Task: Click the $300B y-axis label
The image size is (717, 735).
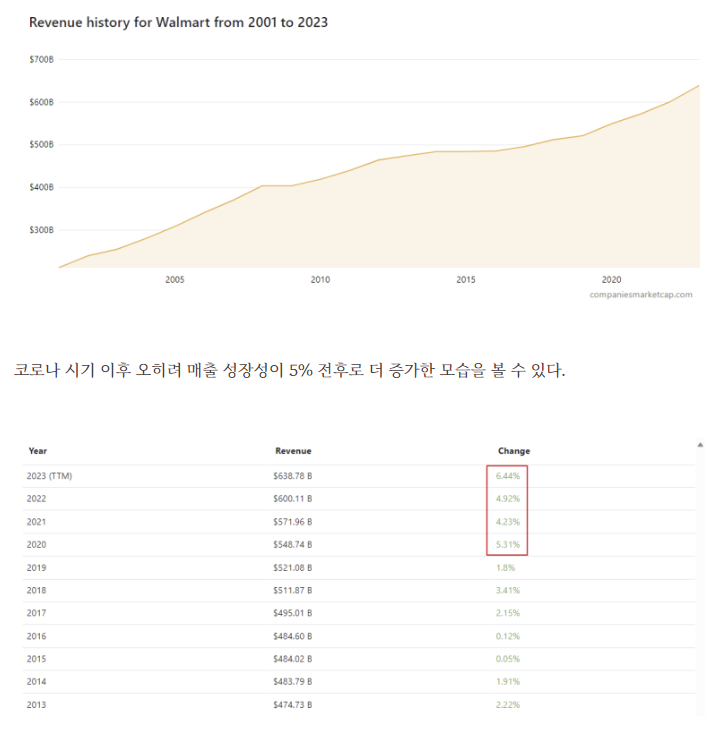Action: click(42, 230)
